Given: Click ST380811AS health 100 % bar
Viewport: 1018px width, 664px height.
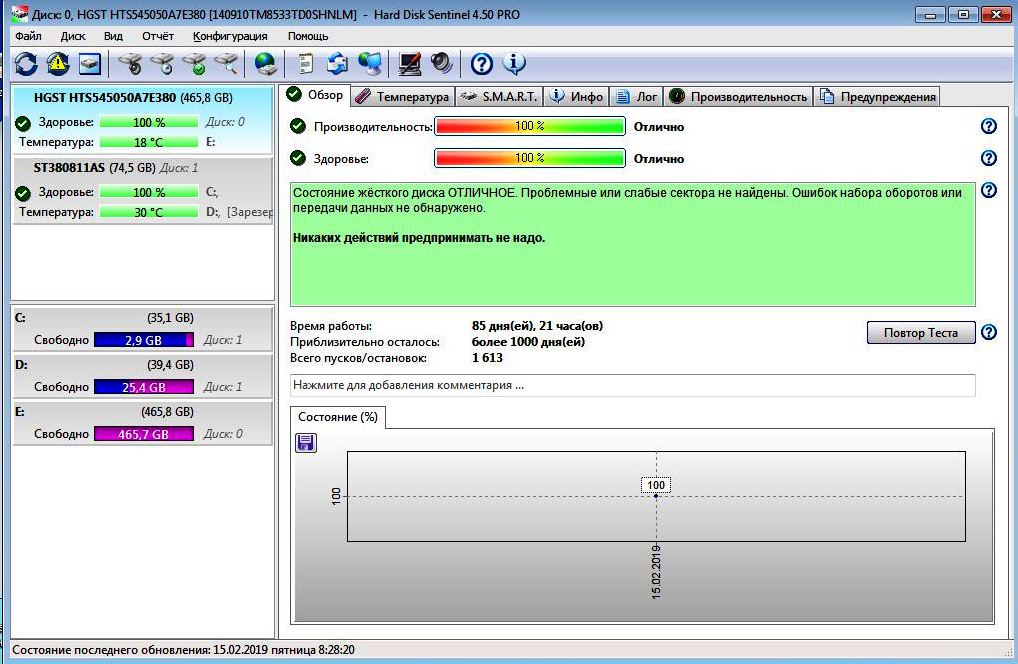Looking at the screenshot, I should tap(149, 192).
